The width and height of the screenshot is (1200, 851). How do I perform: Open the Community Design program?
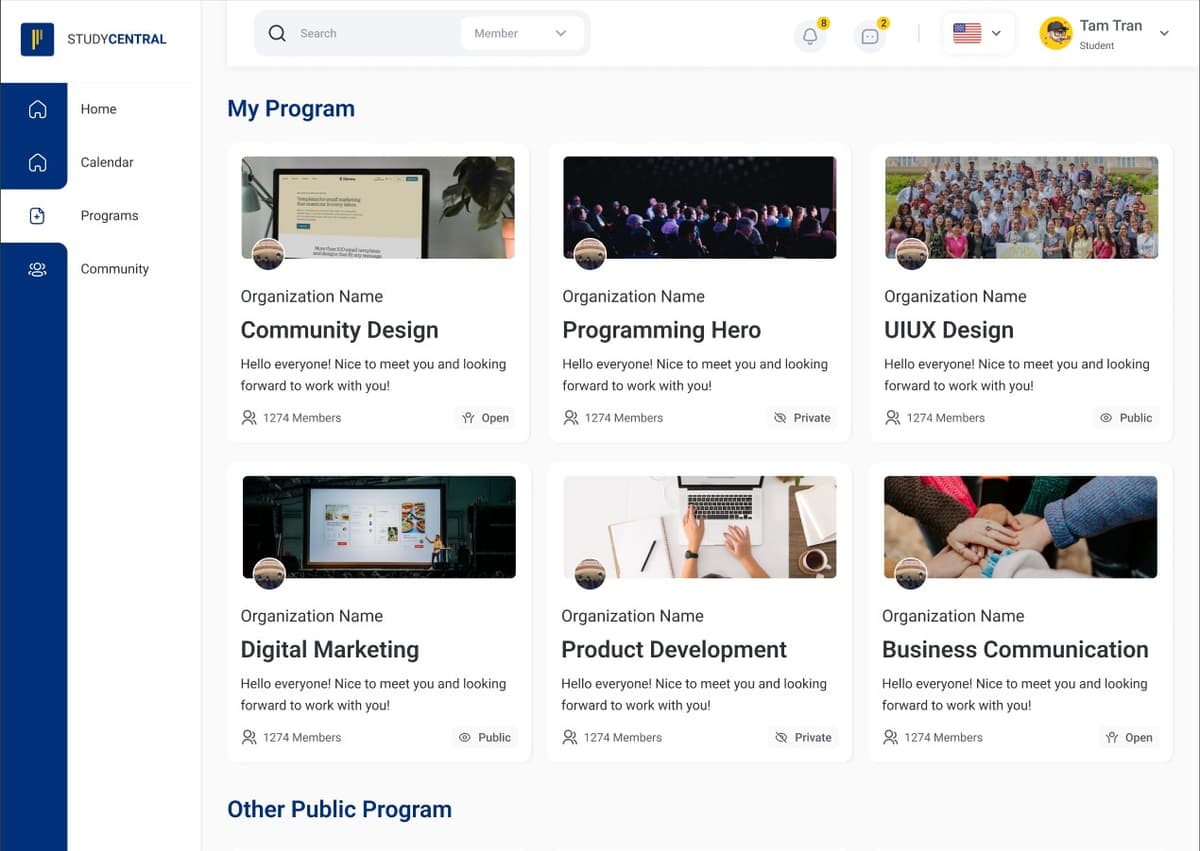340,330
